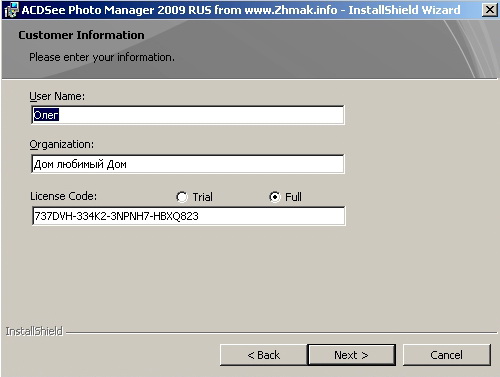Click the 'Please enter your information' text
This screenshot has width=500, height=377.
102,57
